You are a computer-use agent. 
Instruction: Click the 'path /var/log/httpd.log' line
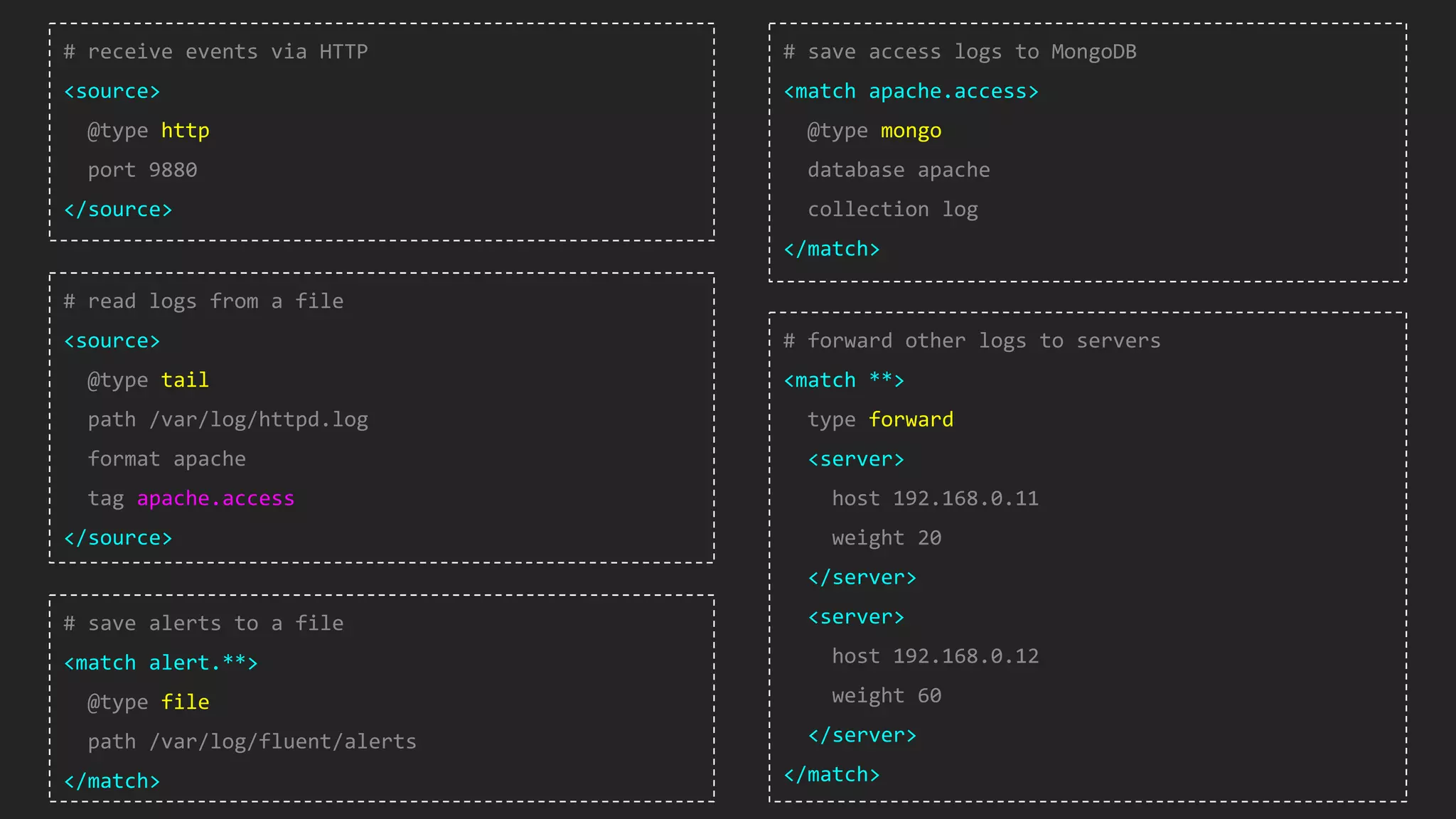(x=228, y=420)
